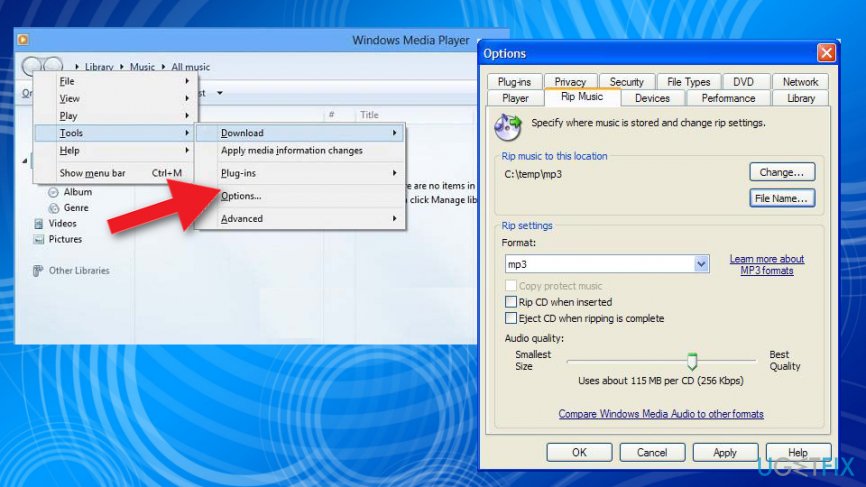Click the All music breadcrumb
The width and height of the screenshot is (866, 487).
click(x=190, y=67)
